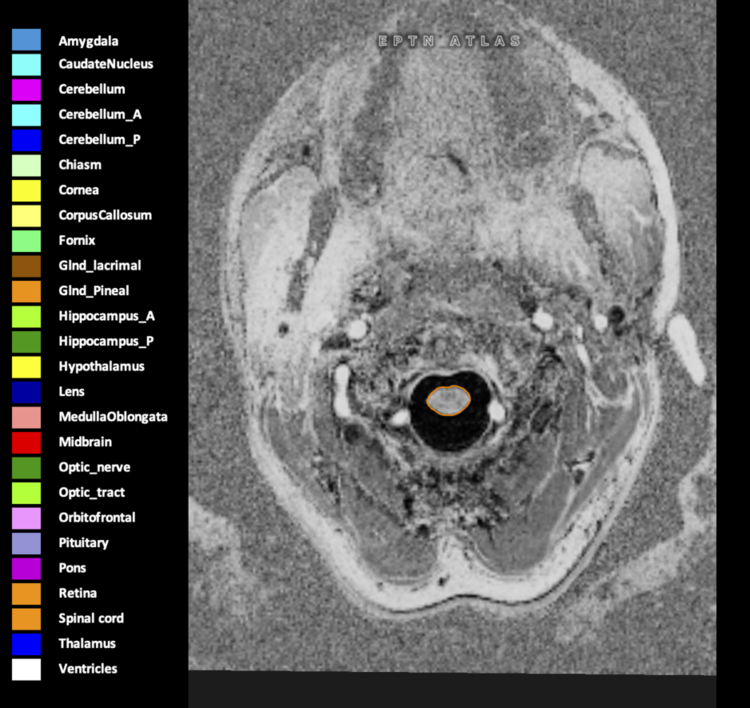
Task: Choose the Optic_nerve green swatch
Action: pyautogui.click(x=26, y=468)
